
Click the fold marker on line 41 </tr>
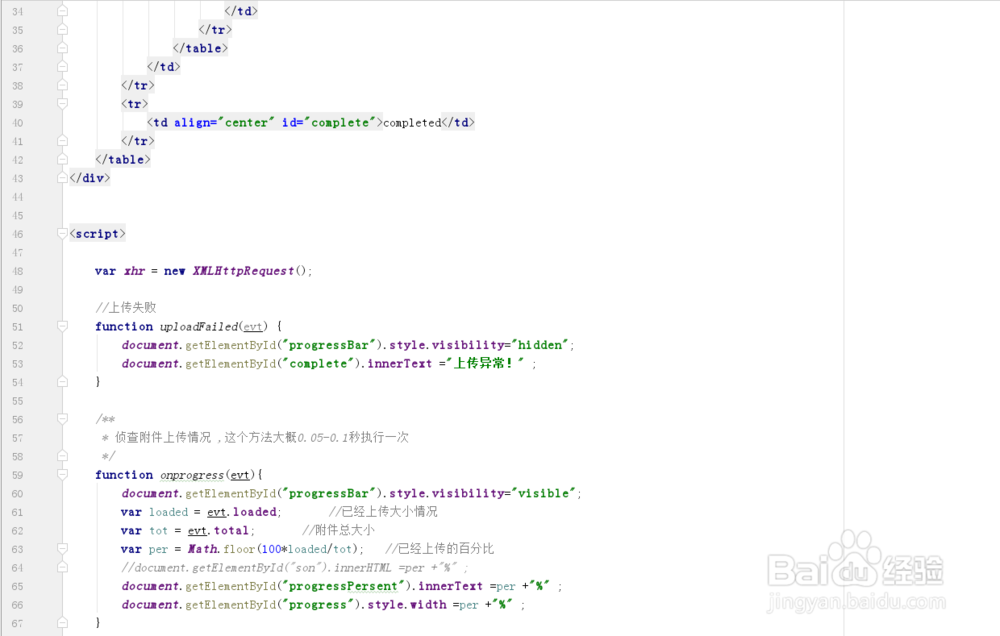pyautogui.click(x=62, y=141)
